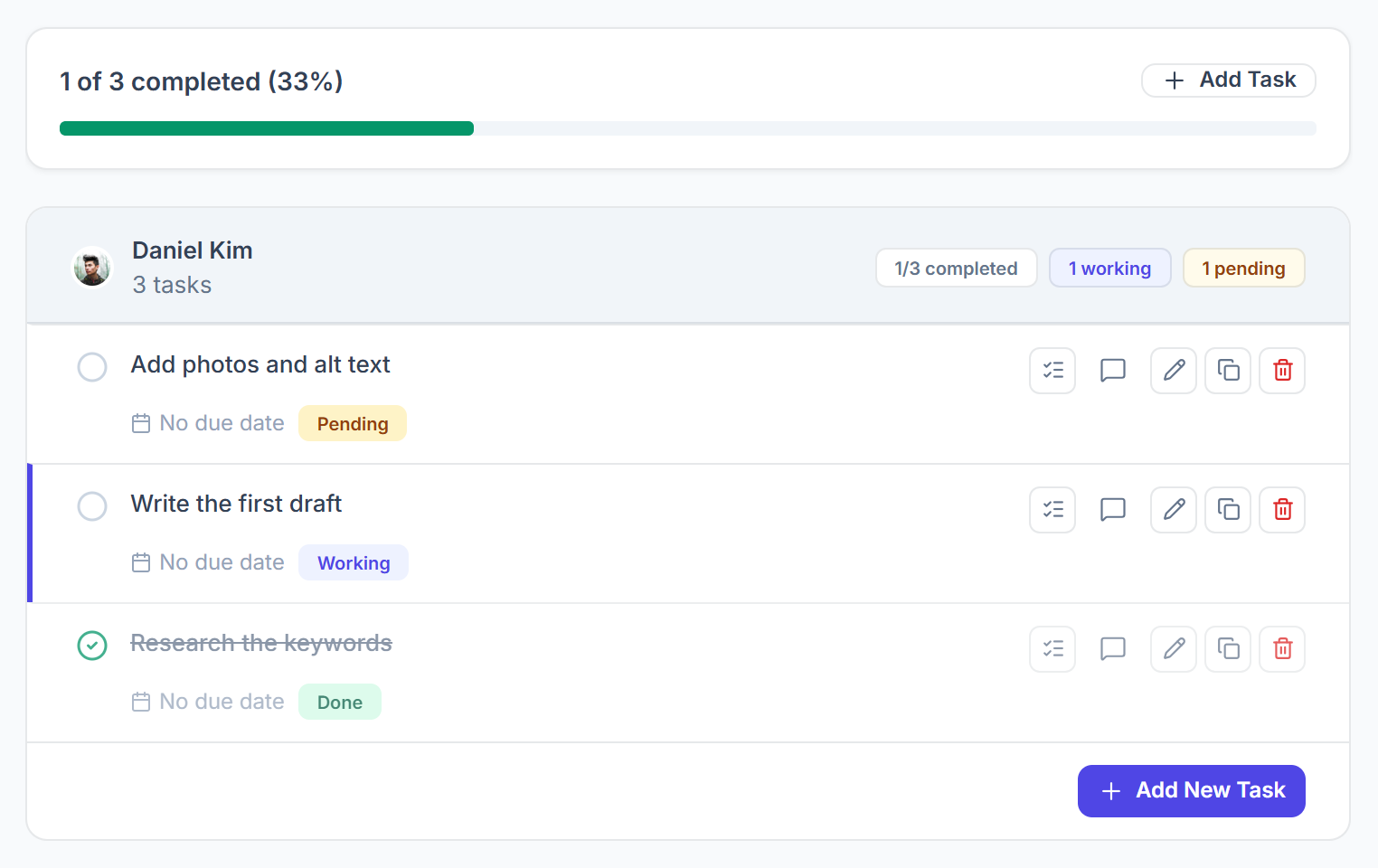Click No due date on Add photos task
Screen dimensions: 1378x868
click(x=222, y=423)
